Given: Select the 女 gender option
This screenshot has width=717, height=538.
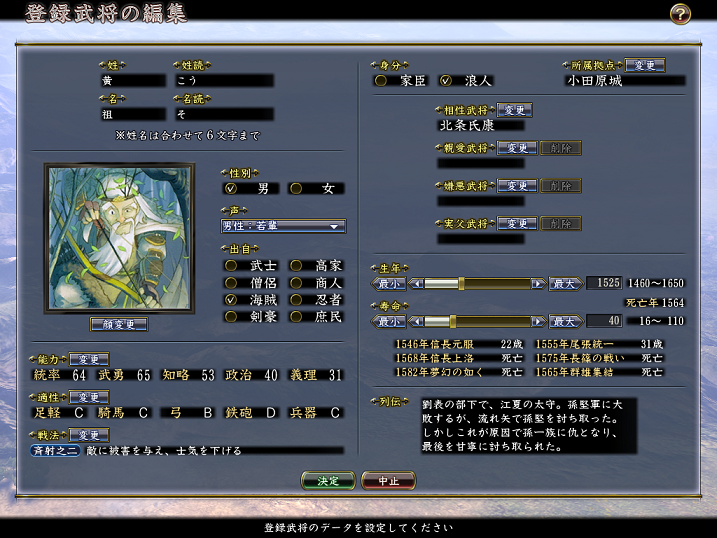Looking at the screenshot, I should coord(296,188).
